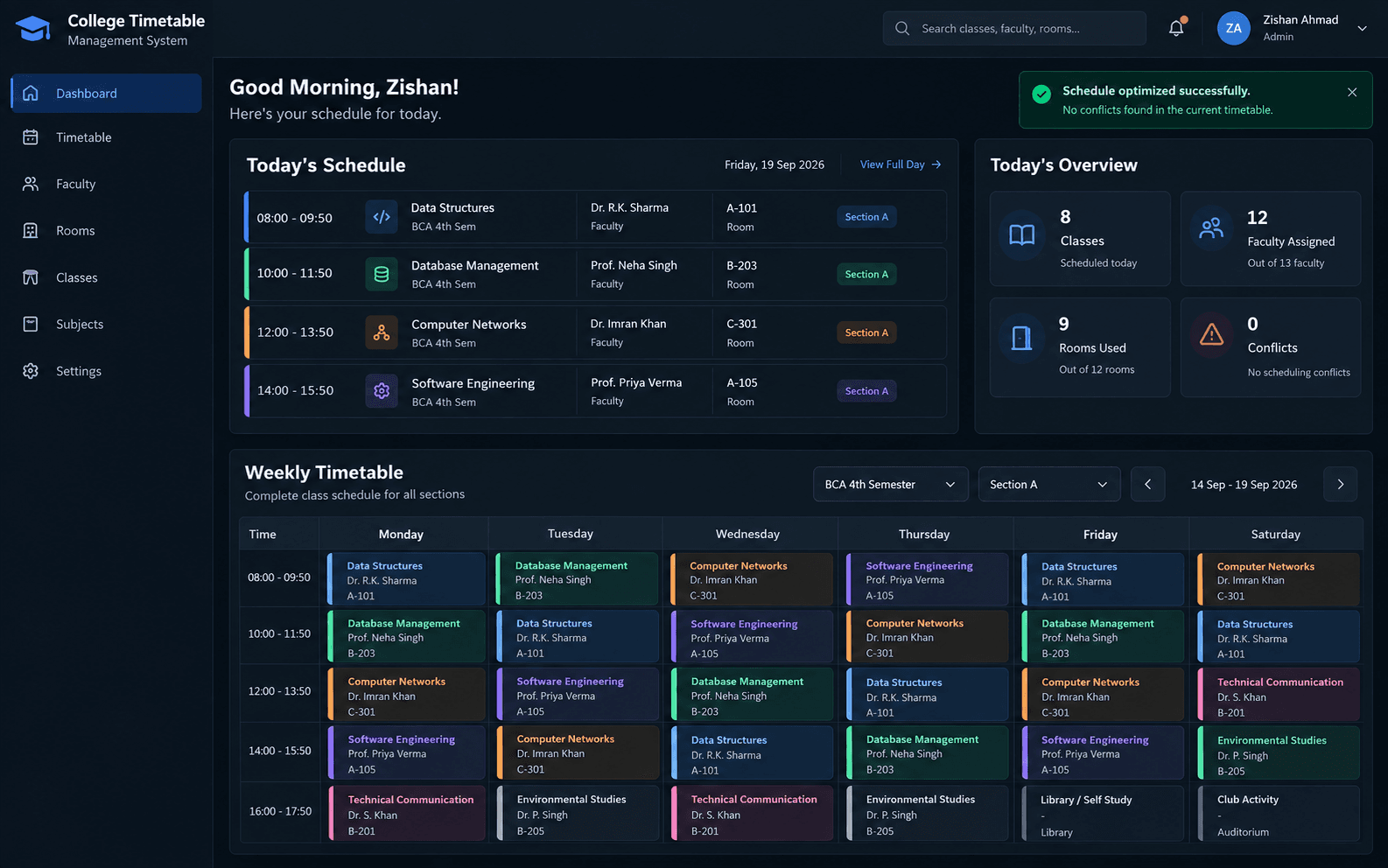Click the View Full Day link
Screen dimensions: 1388x868
[x=901, y=164]
